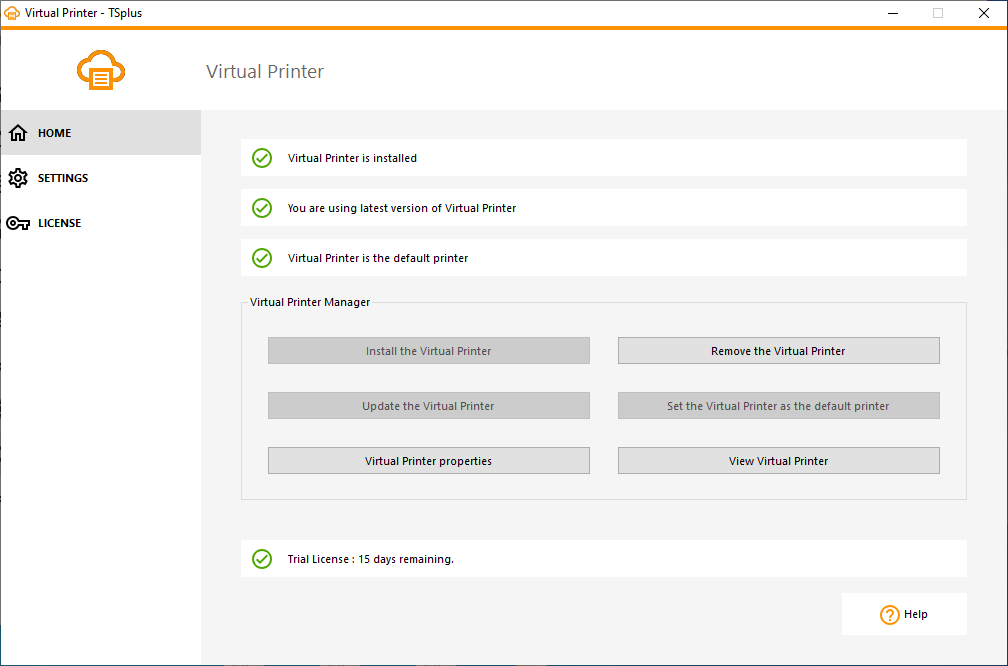Click Install the Virtual Printer button

coord(428,351)
